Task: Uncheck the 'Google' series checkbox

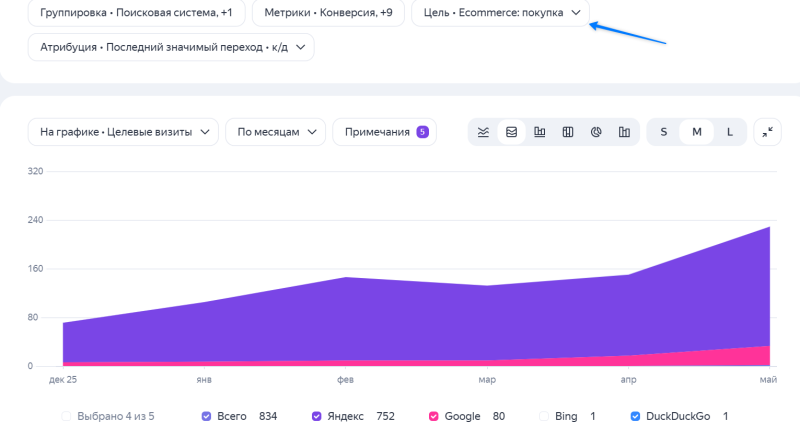Action: click(x=434, y=416)
